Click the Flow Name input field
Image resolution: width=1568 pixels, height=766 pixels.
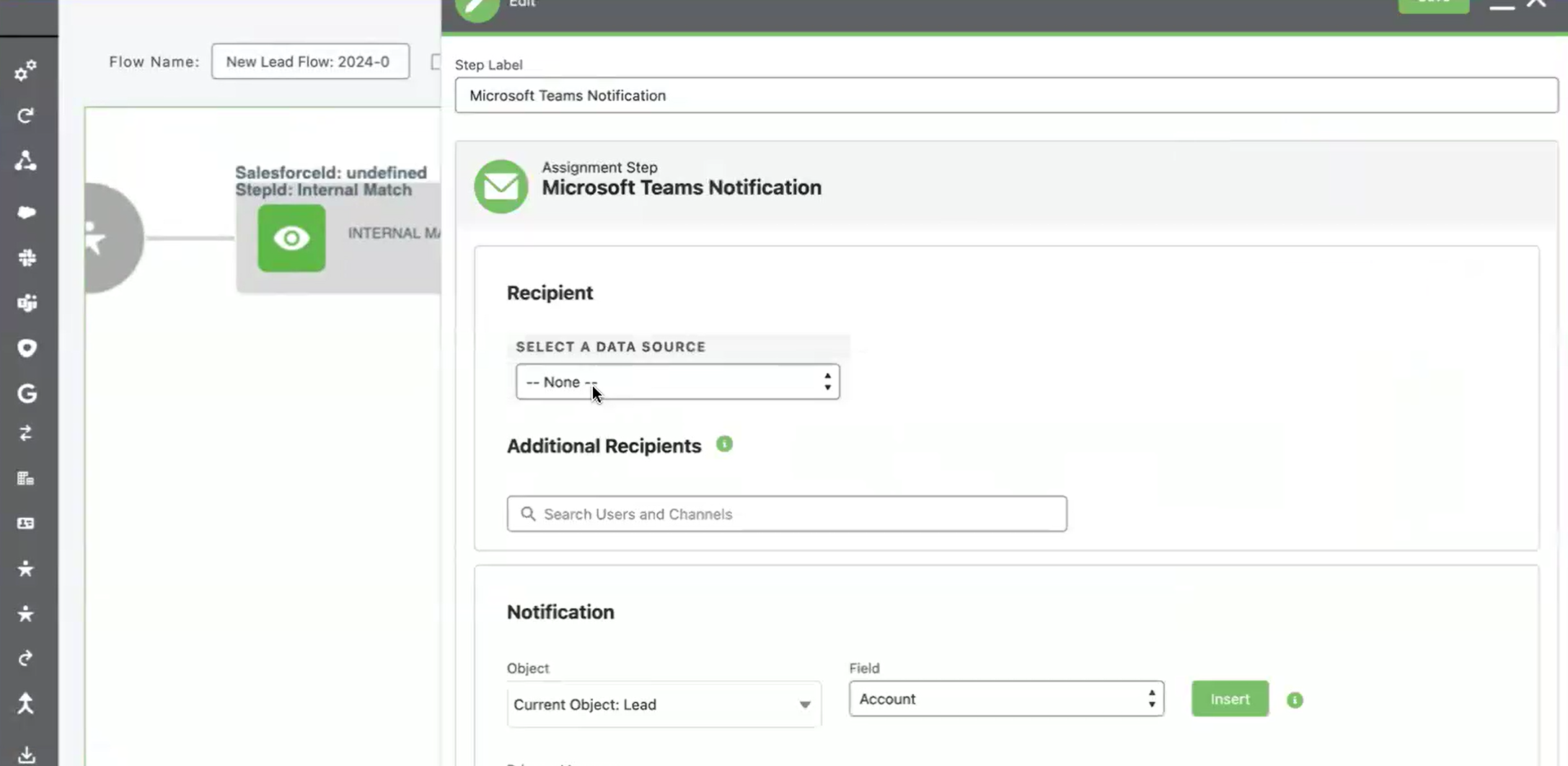pos(310,61)
